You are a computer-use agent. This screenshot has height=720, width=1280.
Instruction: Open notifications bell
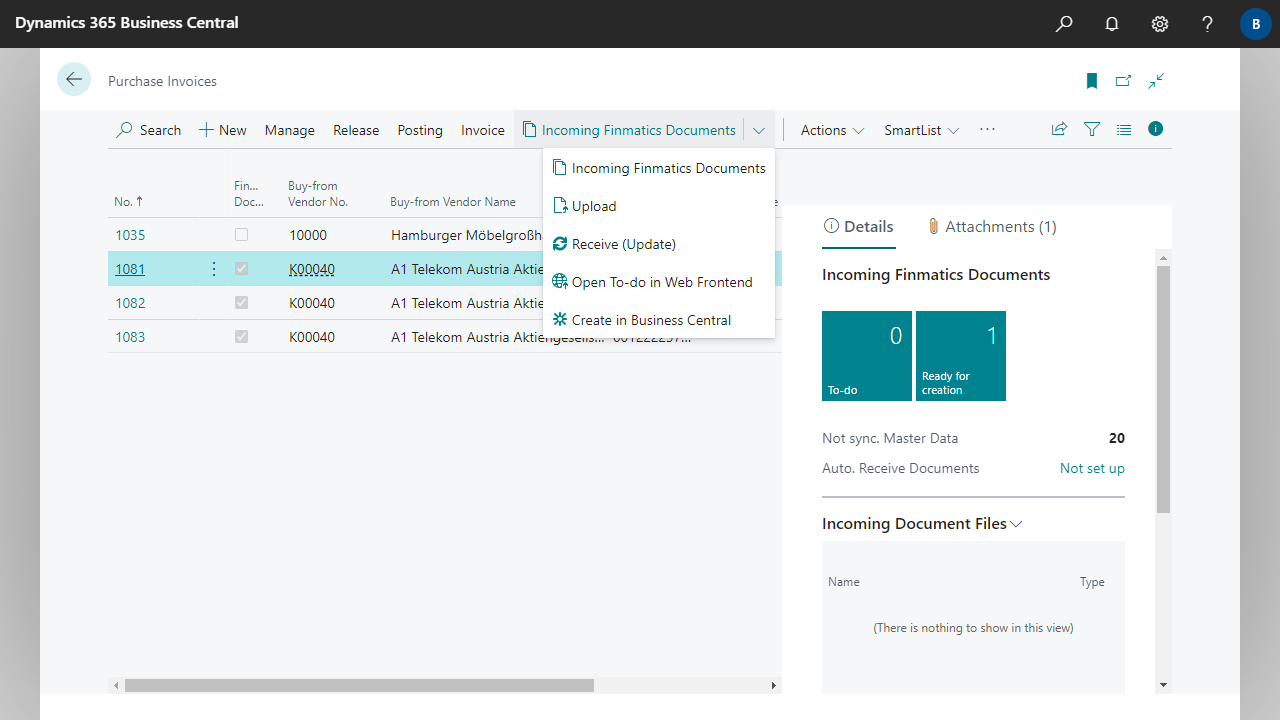tap(1112, 24)
